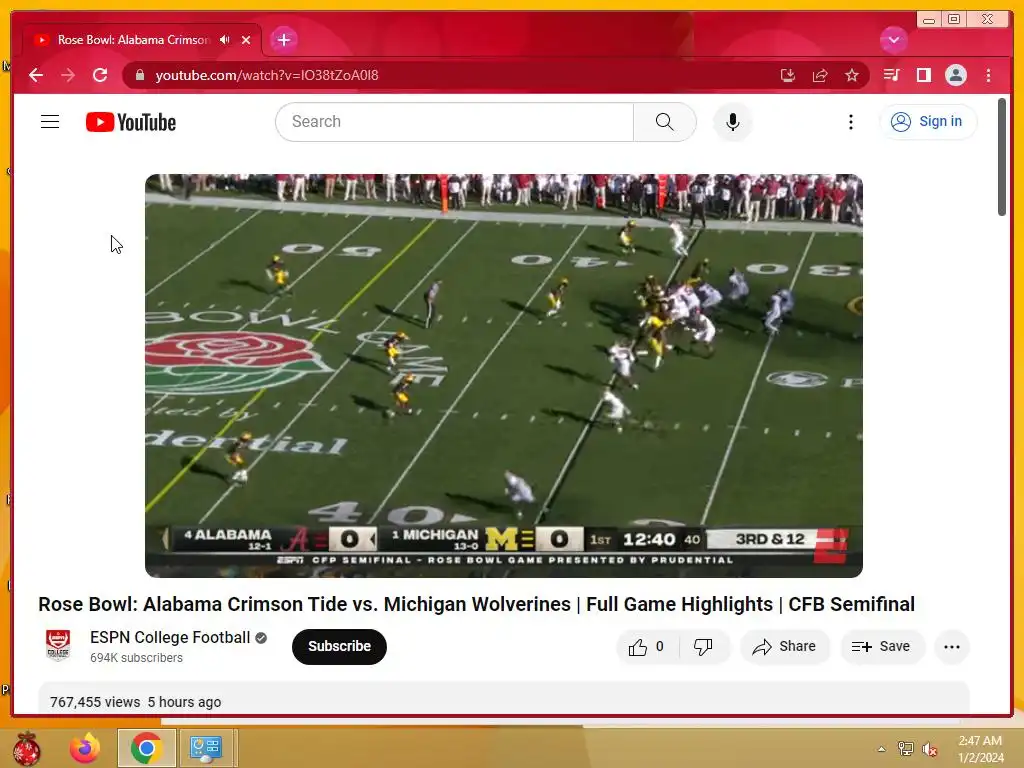Go back to the previous page

pyautogui.click(x=36, y=75)
